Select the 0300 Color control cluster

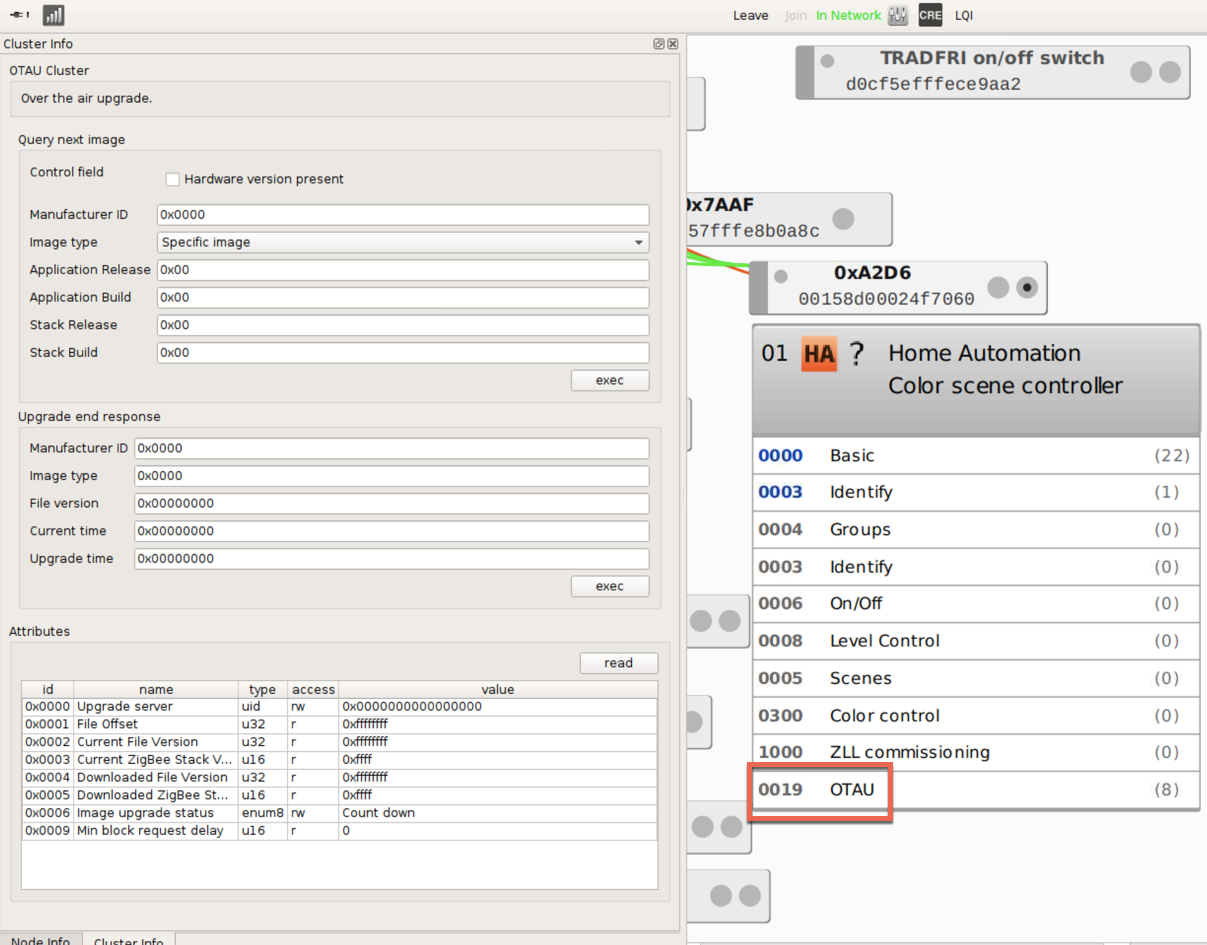point(975,715)
